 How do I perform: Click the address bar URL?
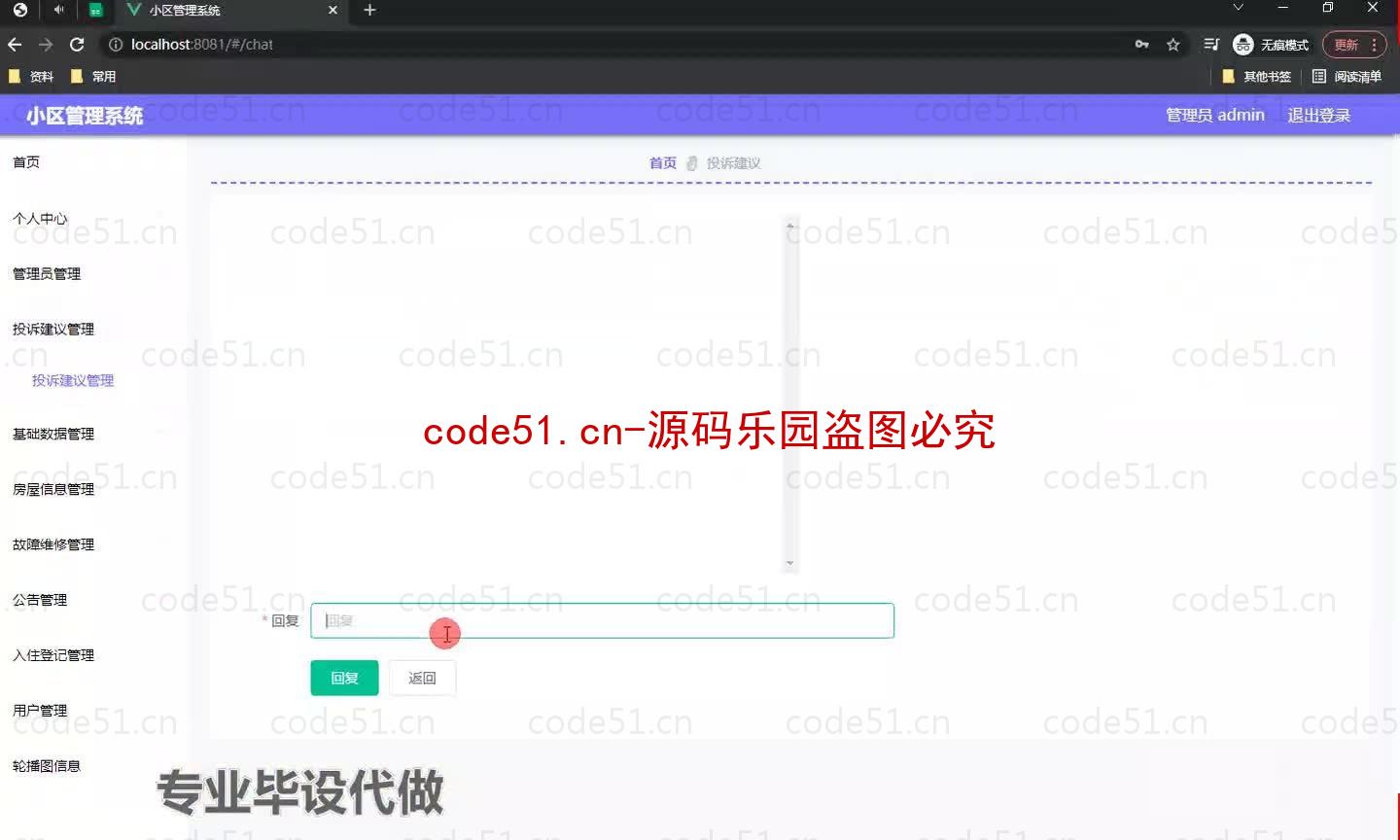click(202, 45)
